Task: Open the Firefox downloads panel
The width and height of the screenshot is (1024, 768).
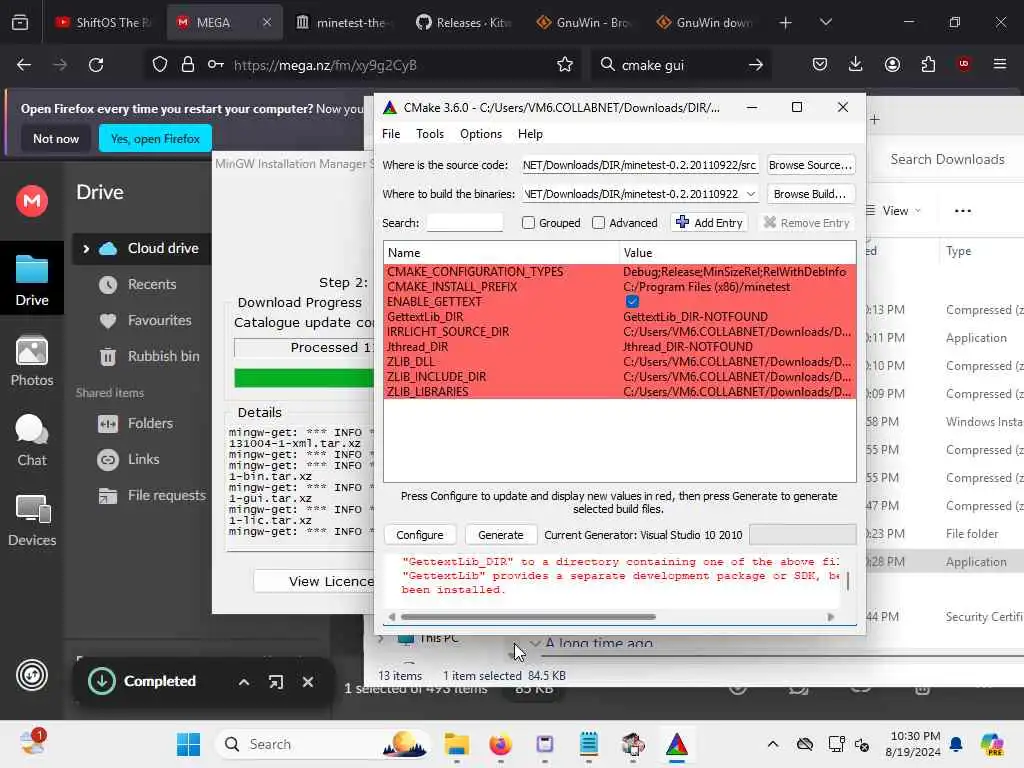Action: pos(856,65)
